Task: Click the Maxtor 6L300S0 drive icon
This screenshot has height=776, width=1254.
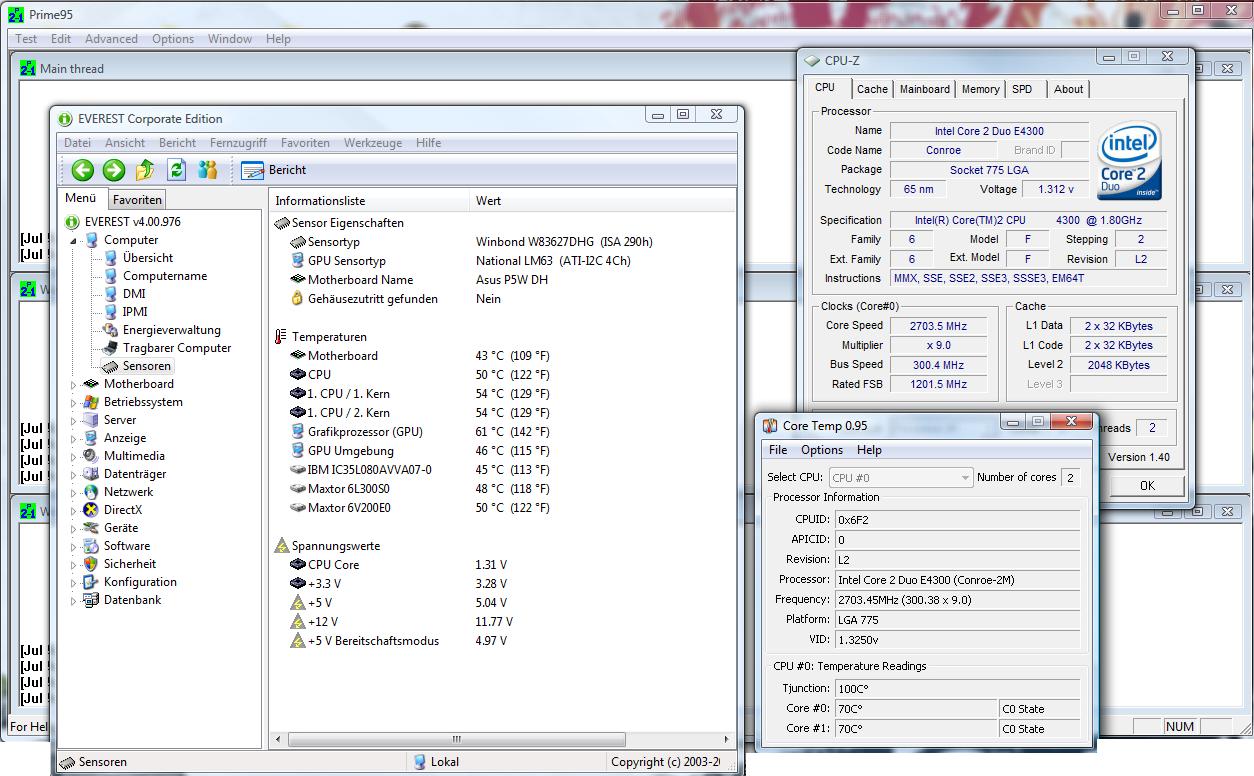Action: coord(297,489)
